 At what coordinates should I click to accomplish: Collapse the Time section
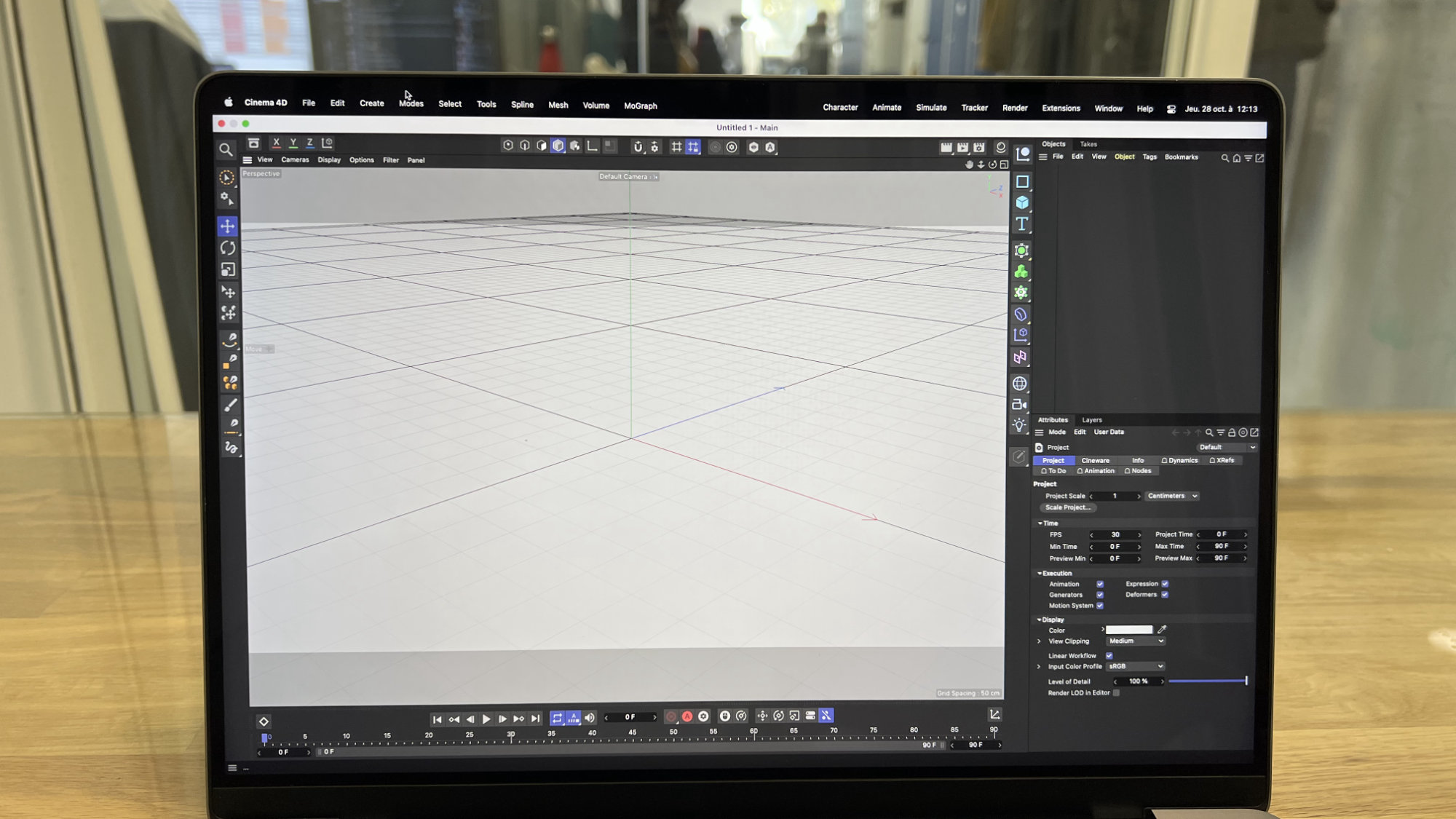click(x=1040, y=523)
